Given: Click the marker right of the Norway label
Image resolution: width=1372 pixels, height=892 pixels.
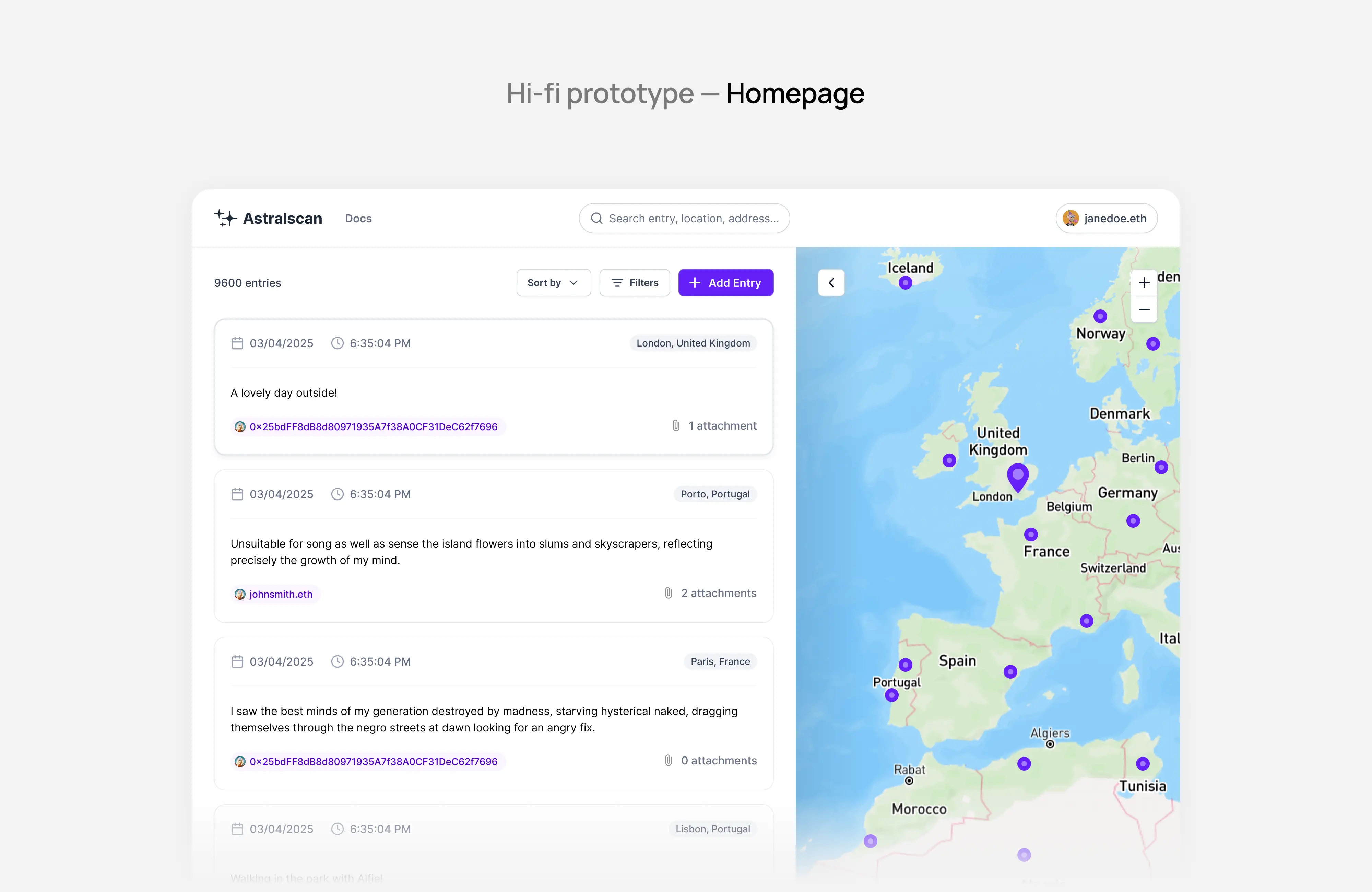Looking at the screenshot, I should (x=1153, y=344).
